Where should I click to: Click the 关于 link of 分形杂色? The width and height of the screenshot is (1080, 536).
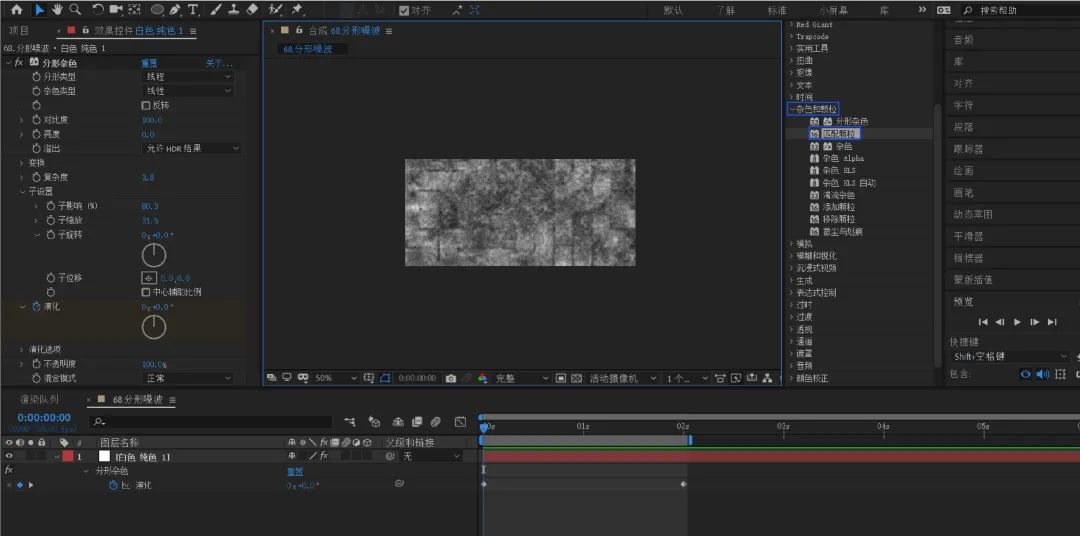[x=219, y=63]
